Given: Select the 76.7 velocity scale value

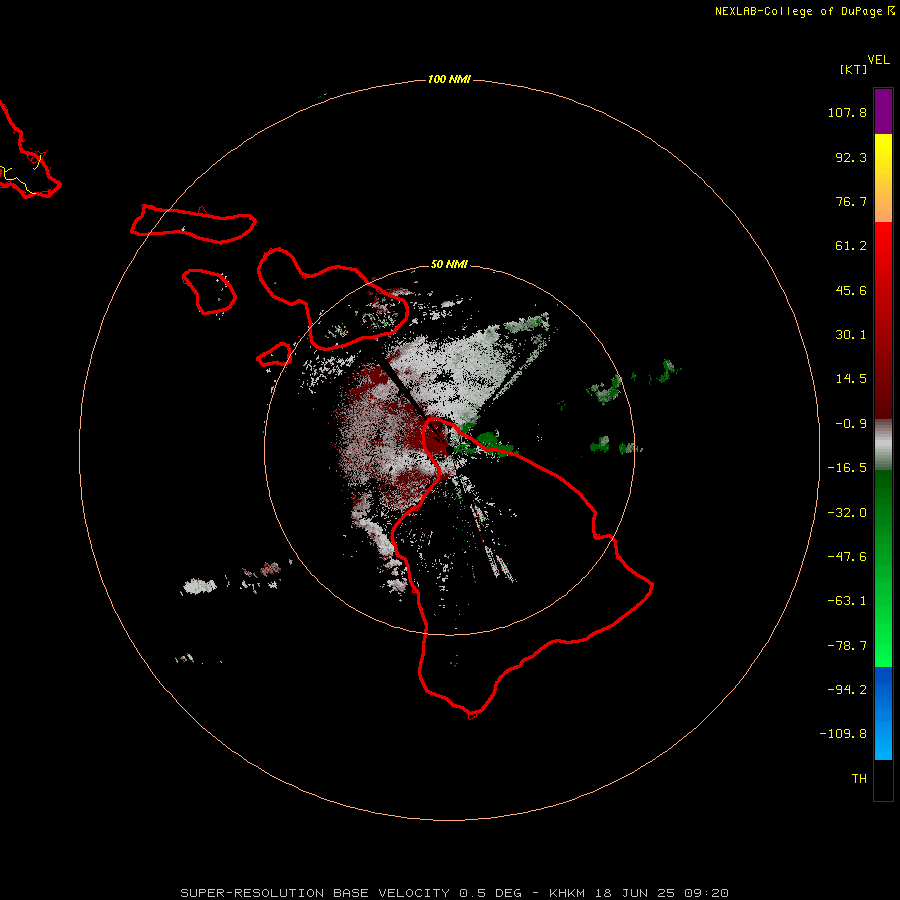Looking at the screenshot, I should tap(851, 201).
